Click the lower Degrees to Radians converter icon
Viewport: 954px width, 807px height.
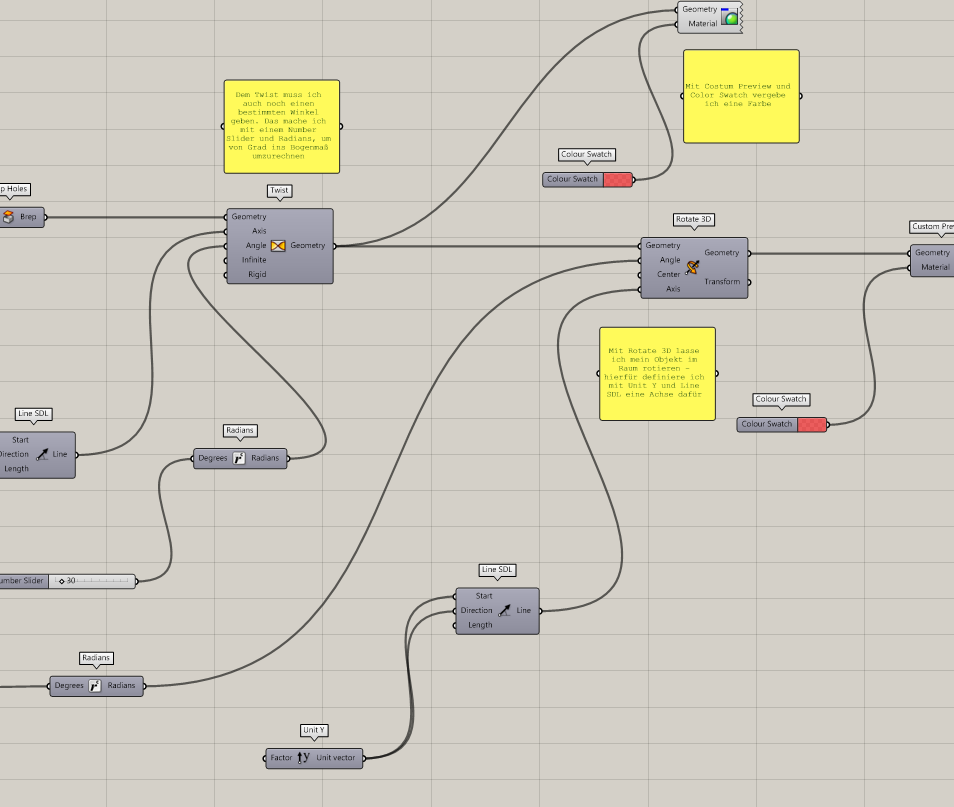[x=95, y=685]
